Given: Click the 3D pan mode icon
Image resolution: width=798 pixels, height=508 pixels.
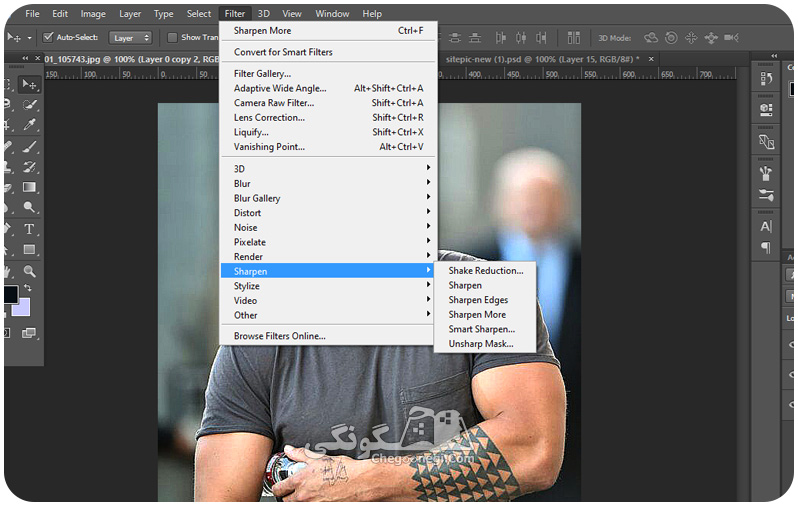Looking at the screenshot, I should pyautogui.click(x=691, y=38).
